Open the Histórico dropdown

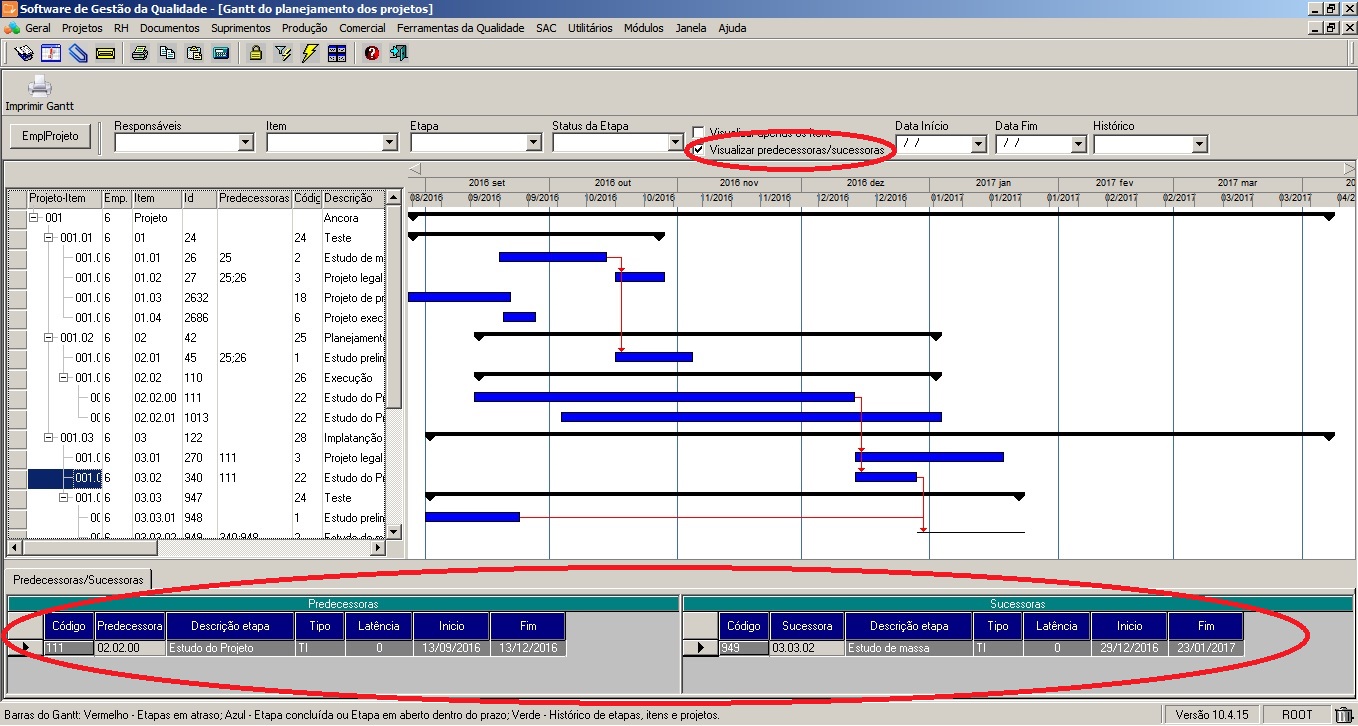point(1200,144)
